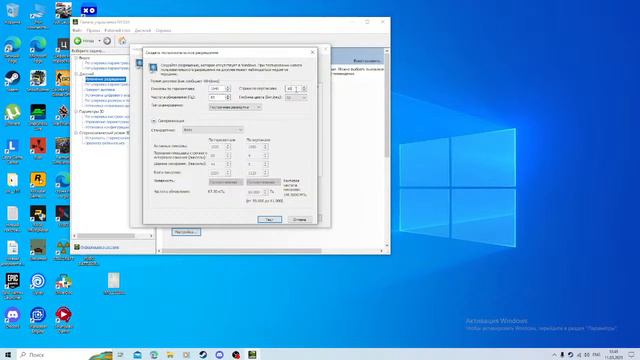Open the vertical polarity dropdown
The height and width of the screenshot is (360, 640).
click(x=263, y=182)
